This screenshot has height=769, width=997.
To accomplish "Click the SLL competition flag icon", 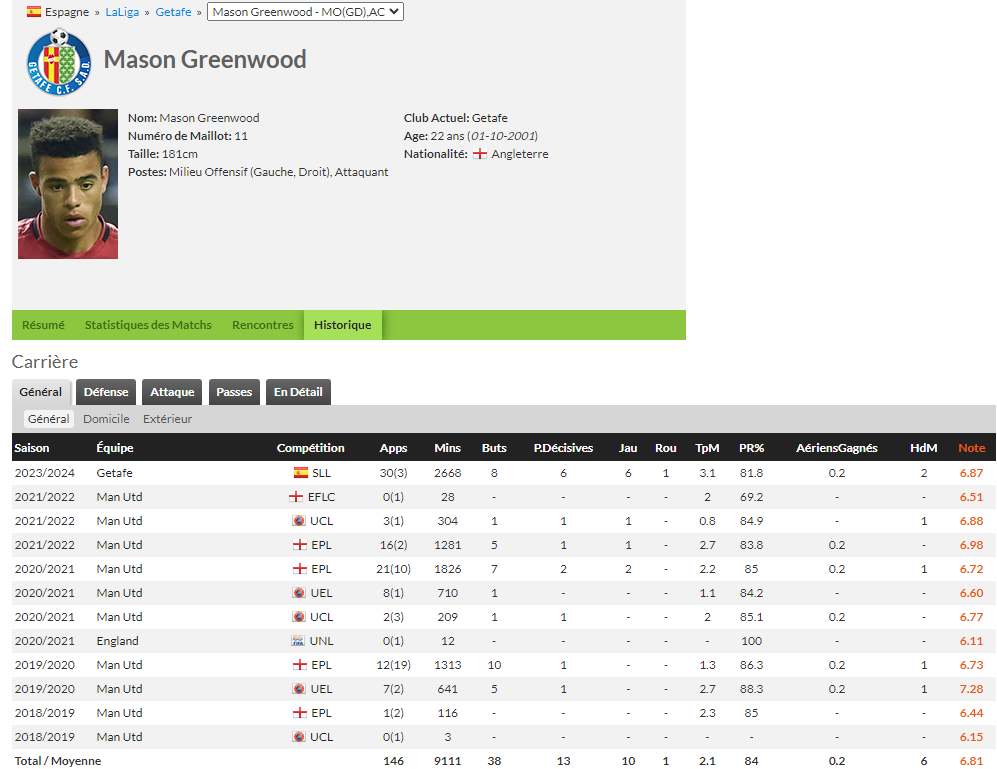I will (x=300, y=473).
